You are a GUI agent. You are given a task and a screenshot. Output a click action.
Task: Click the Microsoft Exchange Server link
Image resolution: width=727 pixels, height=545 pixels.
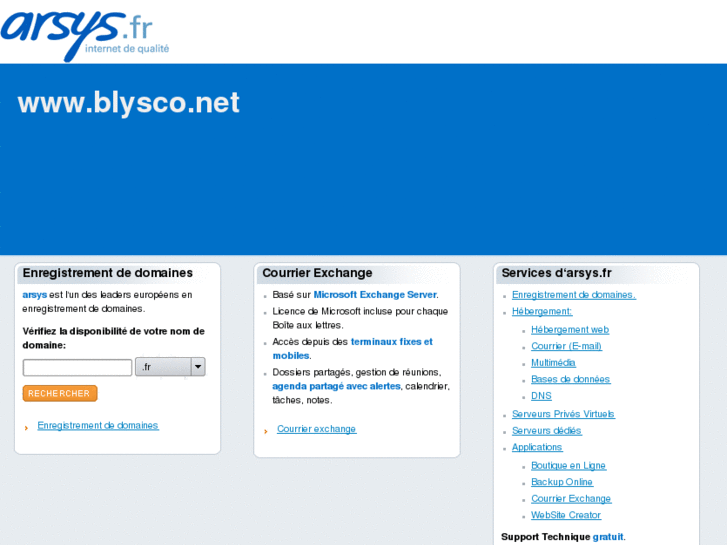(375, 295)
